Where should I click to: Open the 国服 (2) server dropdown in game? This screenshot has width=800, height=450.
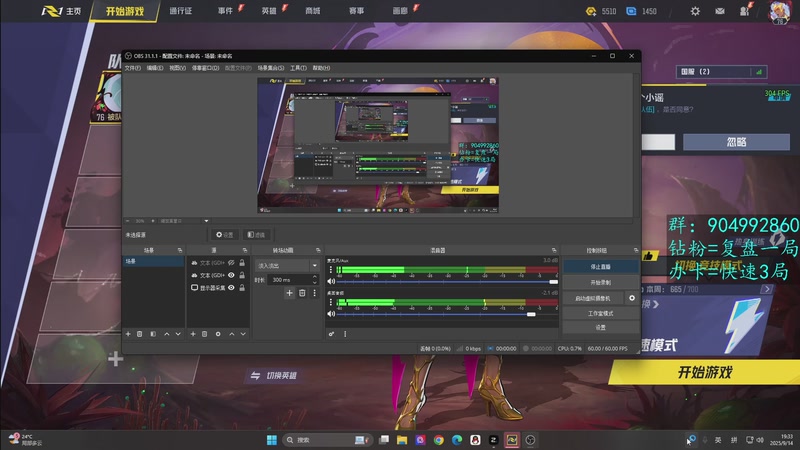point(721,72)
